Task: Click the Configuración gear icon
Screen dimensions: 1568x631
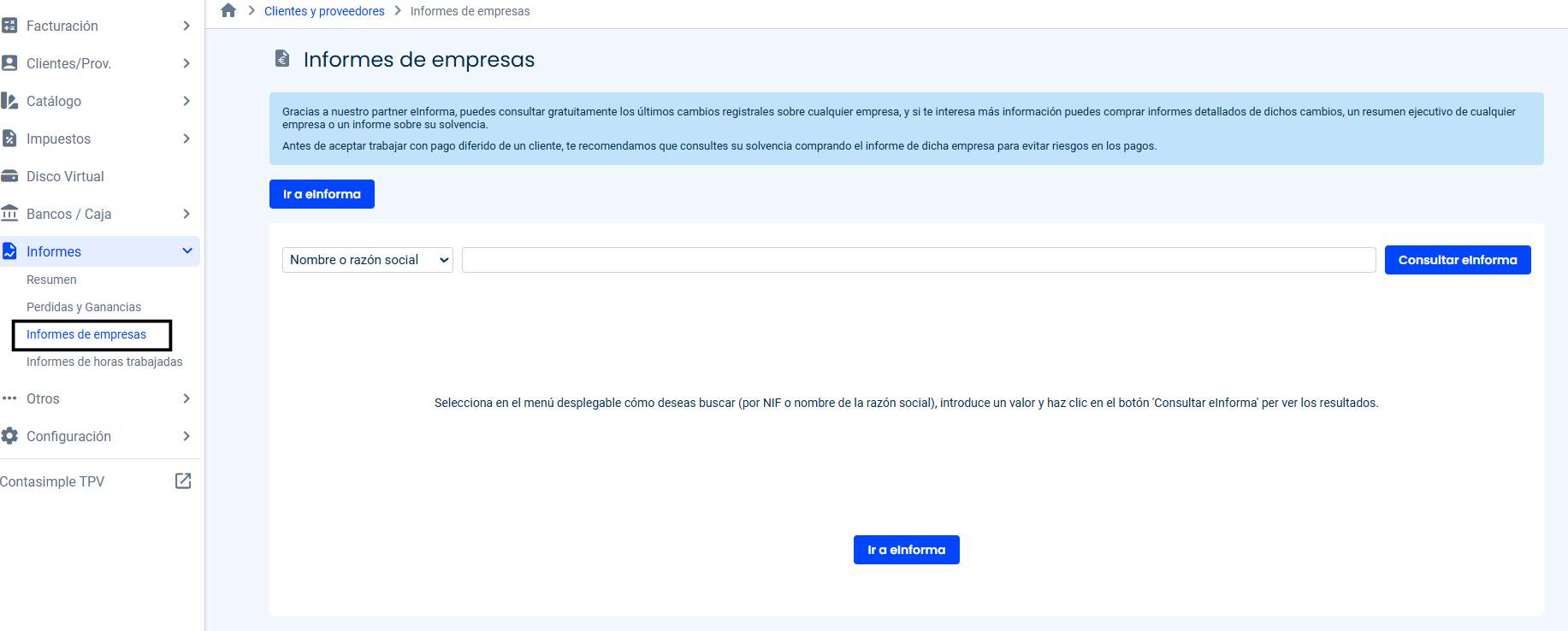Action: [x=9, y=436]
